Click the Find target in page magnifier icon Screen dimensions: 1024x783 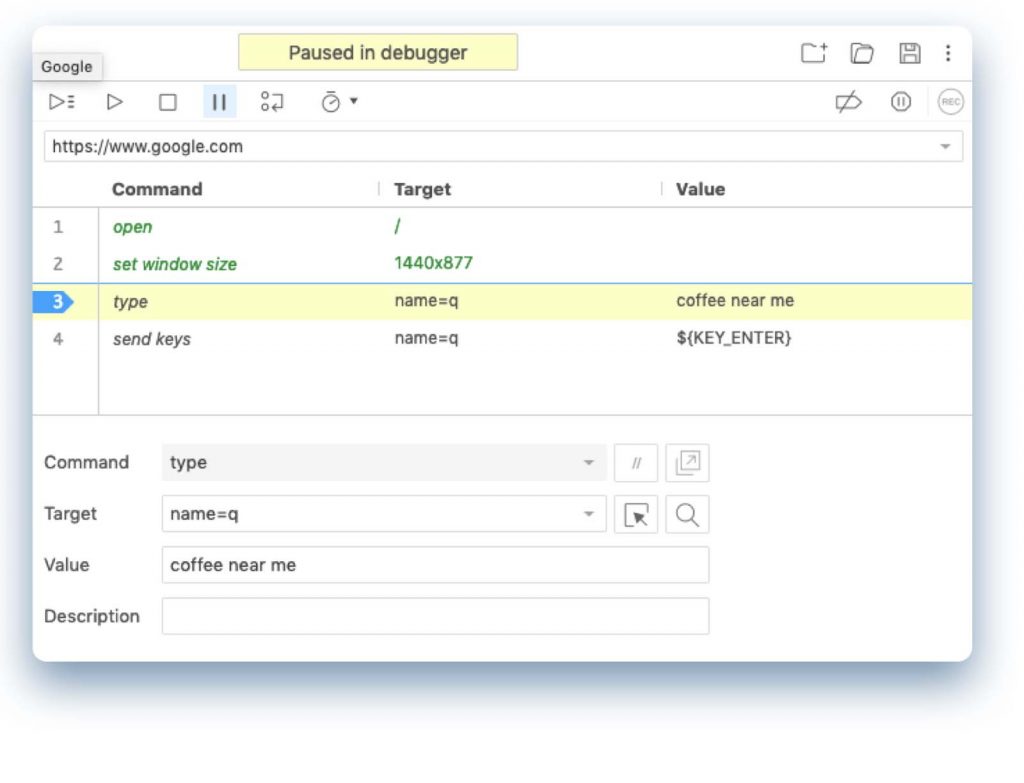687,515
